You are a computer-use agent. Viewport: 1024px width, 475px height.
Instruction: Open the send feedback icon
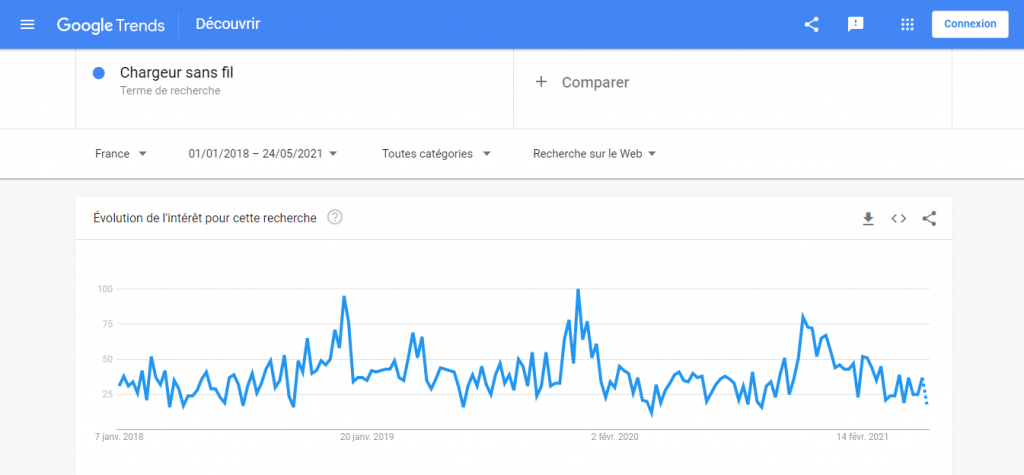(x=856, y=24)
